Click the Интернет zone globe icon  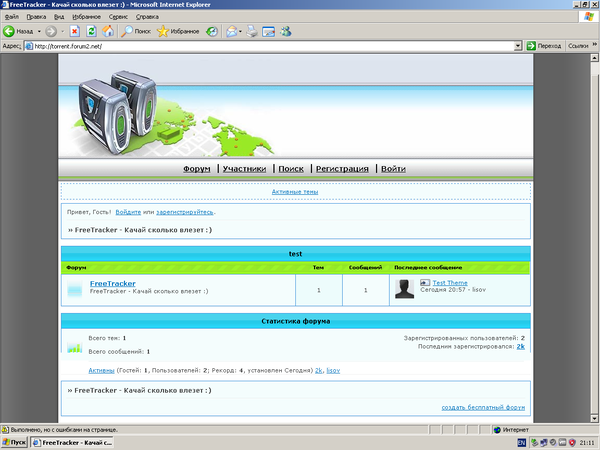coord(497,430)
